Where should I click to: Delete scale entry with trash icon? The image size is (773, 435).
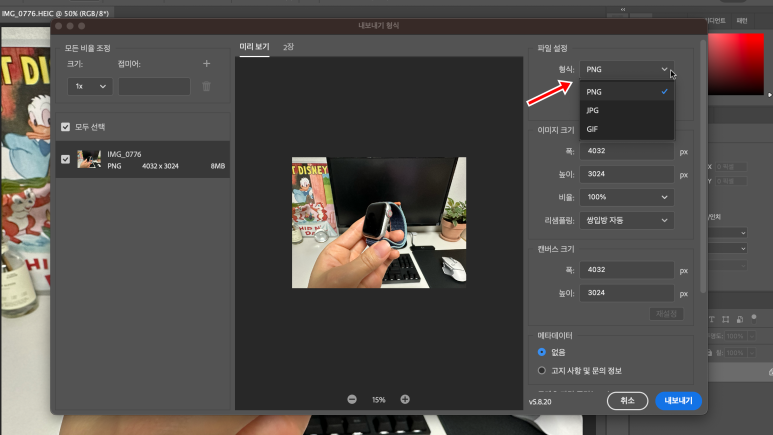[207, 86]
